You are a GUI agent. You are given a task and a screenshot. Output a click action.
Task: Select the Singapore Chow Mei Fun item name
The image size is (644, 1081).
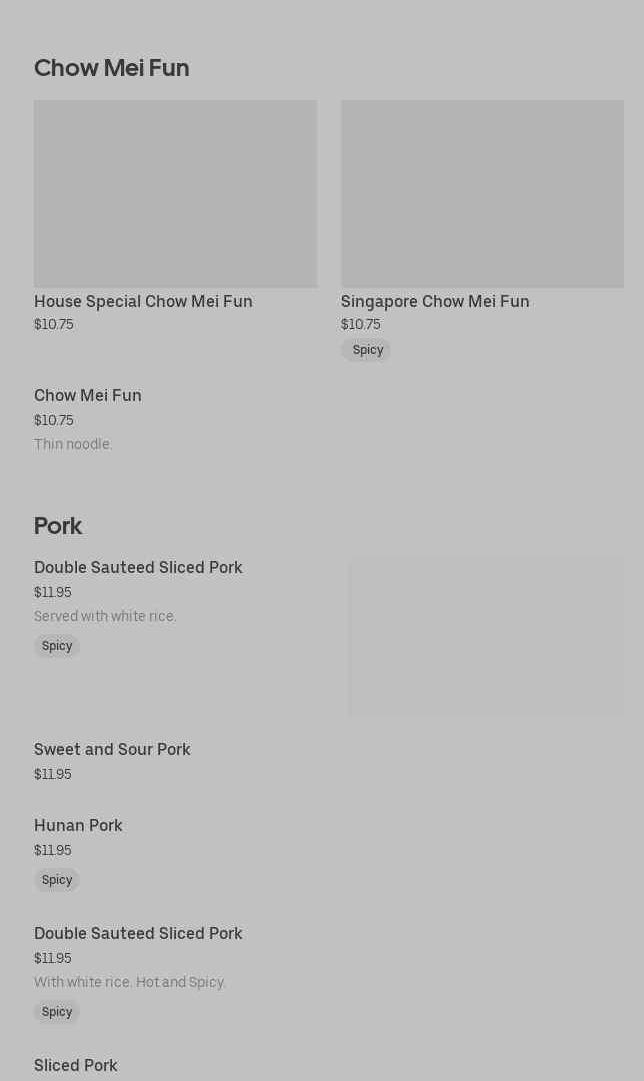[435, 301]
